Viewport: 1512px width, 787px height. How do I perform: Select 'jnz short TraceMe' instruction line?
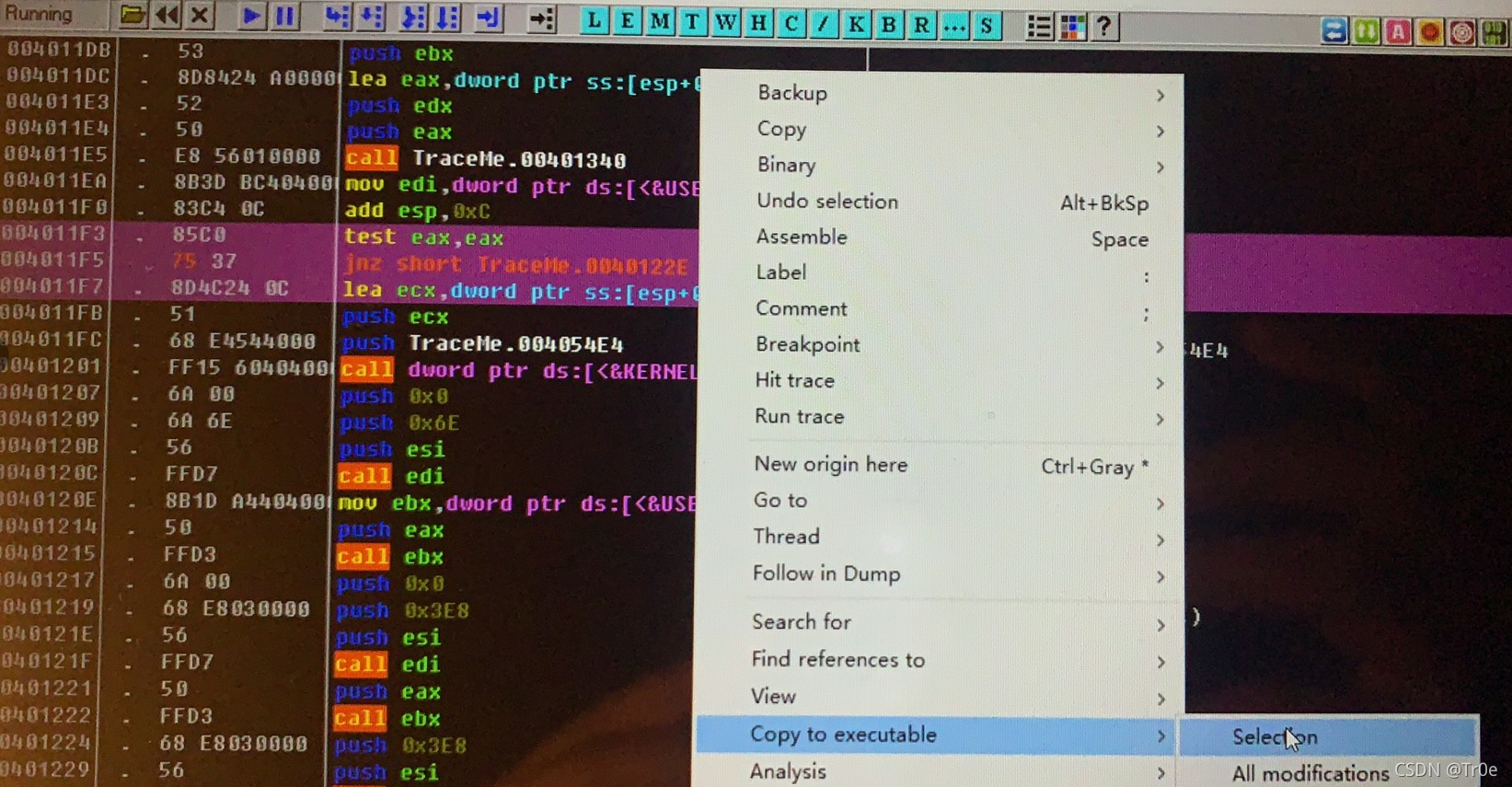coord(515,265)
